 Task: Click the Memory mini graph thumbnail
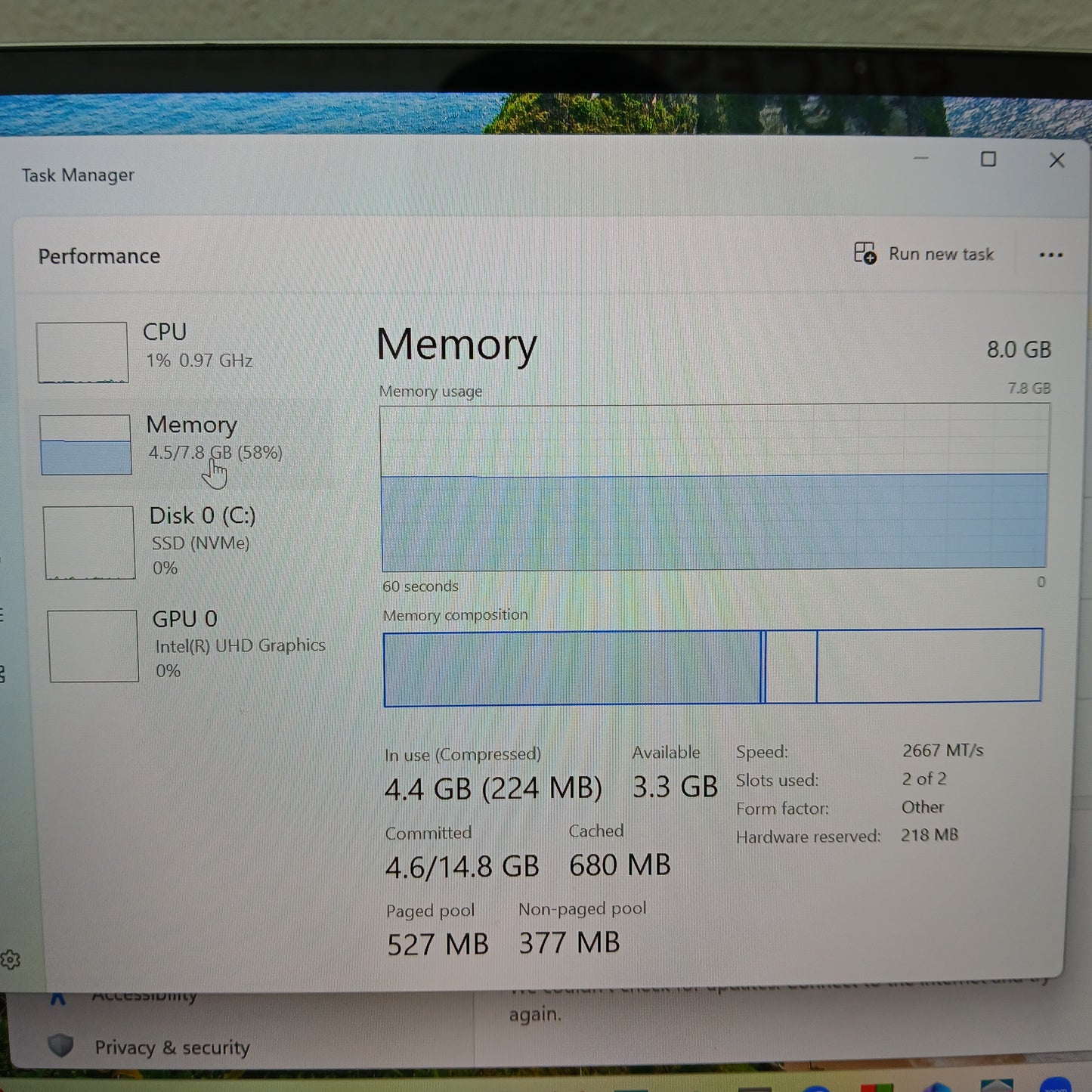tap(85, 444)
